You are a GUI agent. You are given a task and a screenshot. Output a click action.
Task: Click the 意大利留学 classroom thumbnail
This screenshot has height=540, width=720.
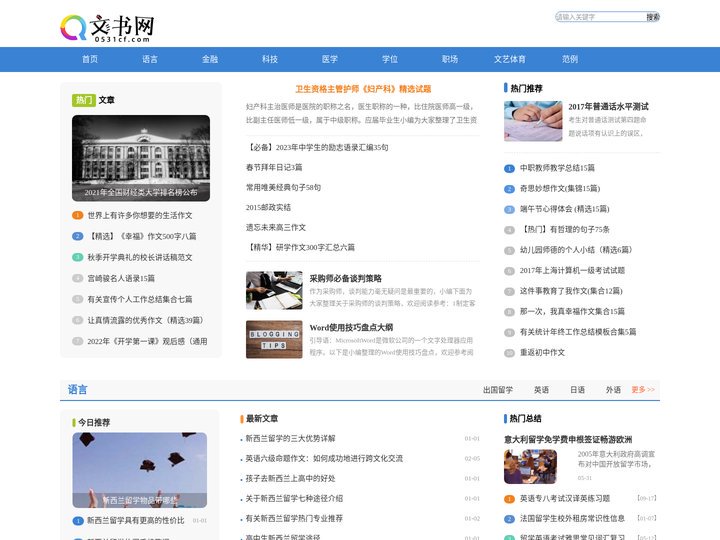[530, 467]
